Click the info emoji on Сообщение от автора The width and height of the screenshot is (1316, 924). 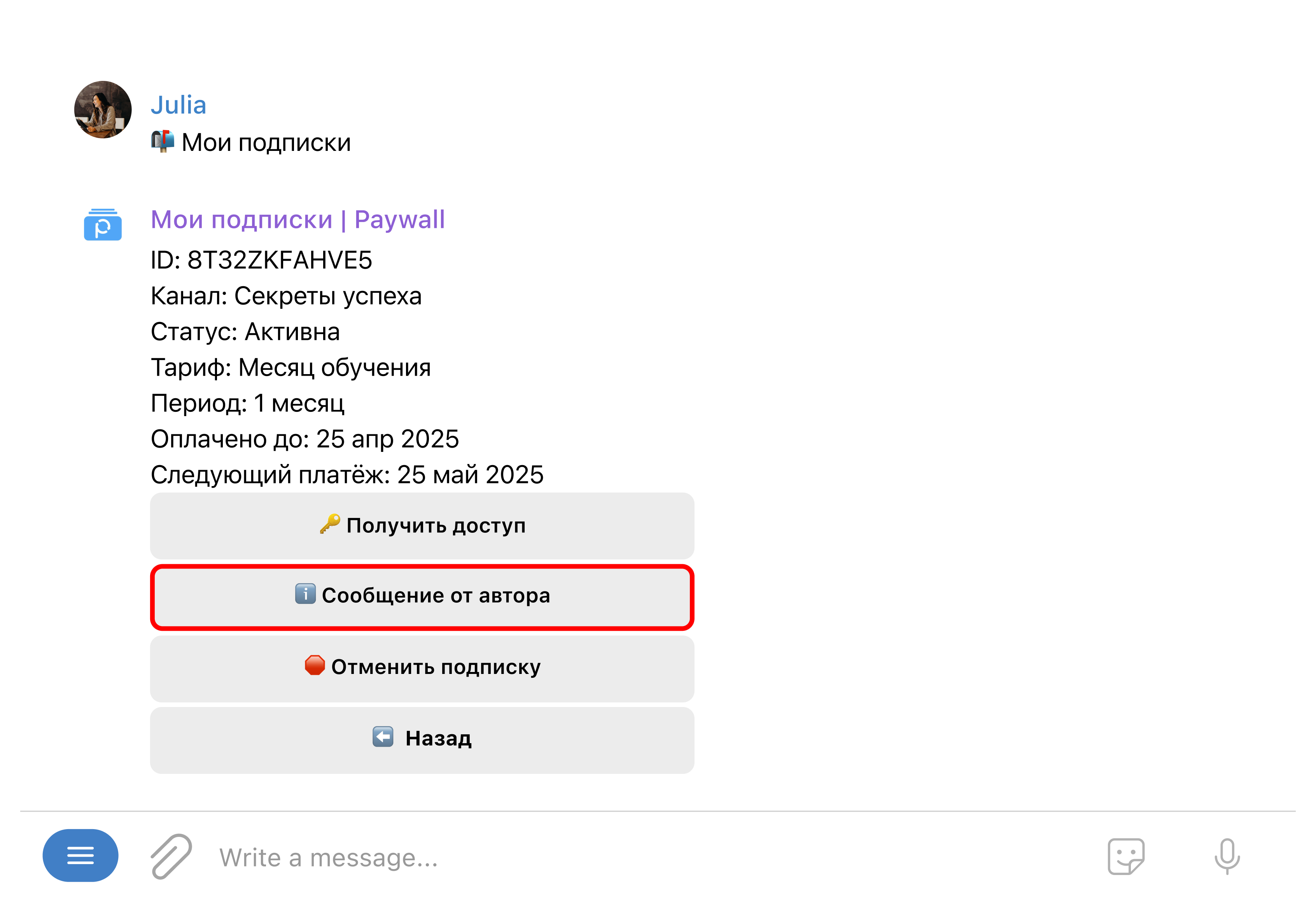pyautogui.click(x=305, y=594)
